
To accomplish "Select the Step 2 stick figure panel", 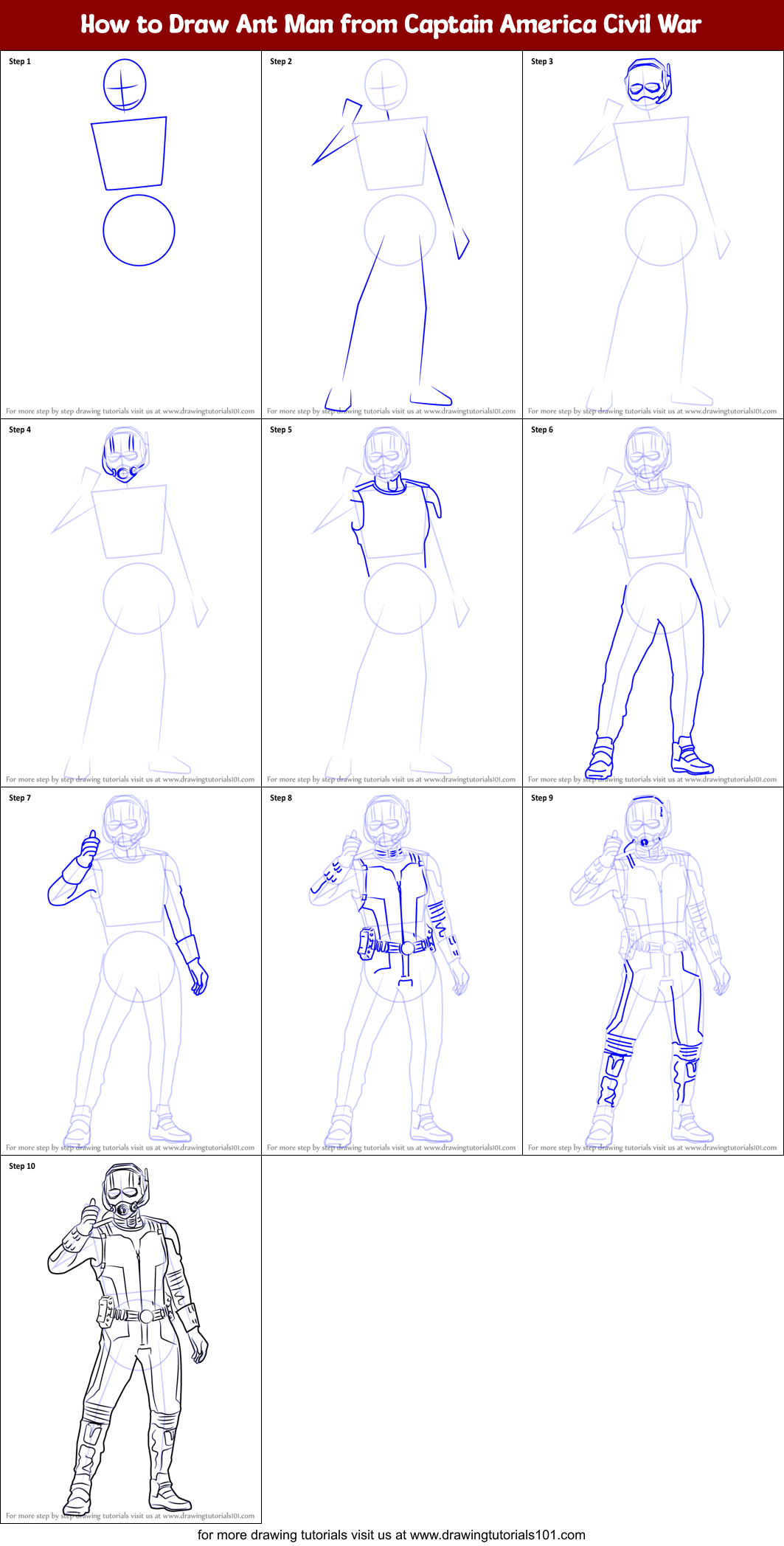I will pos(392,235).
